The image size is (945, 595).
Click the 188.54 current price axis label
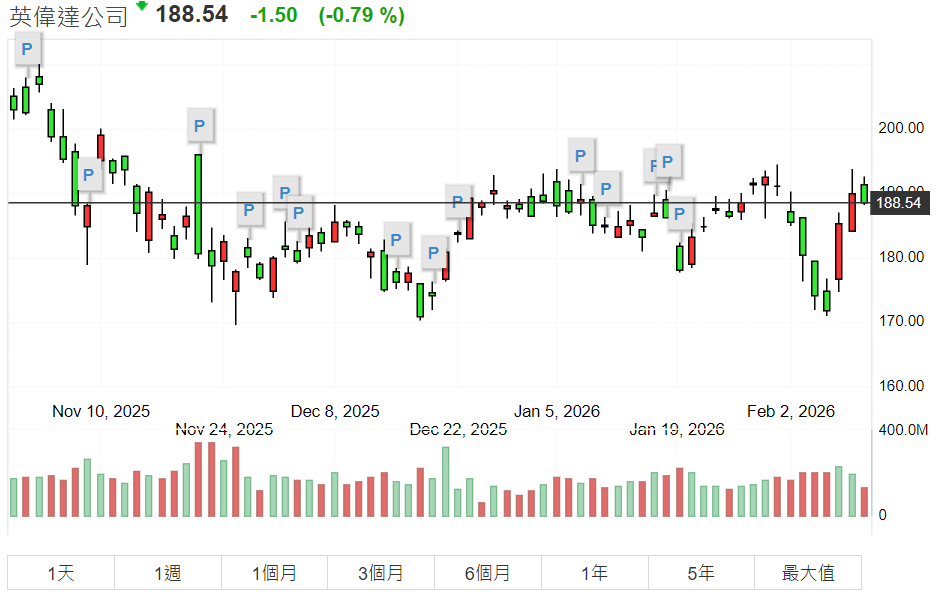tap(897, 203)
